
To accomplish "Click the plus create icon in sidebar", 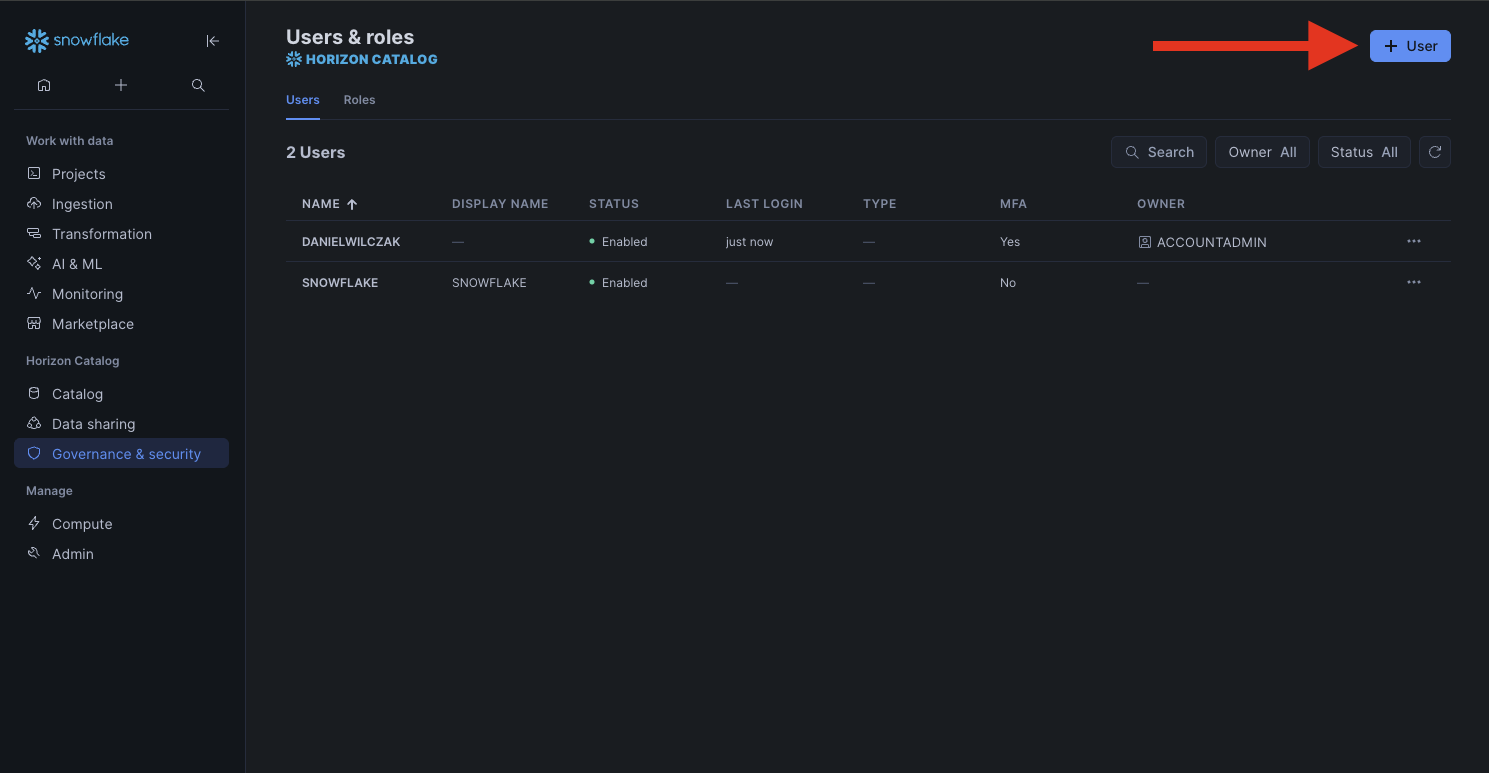I will click(x=121, y=86).
